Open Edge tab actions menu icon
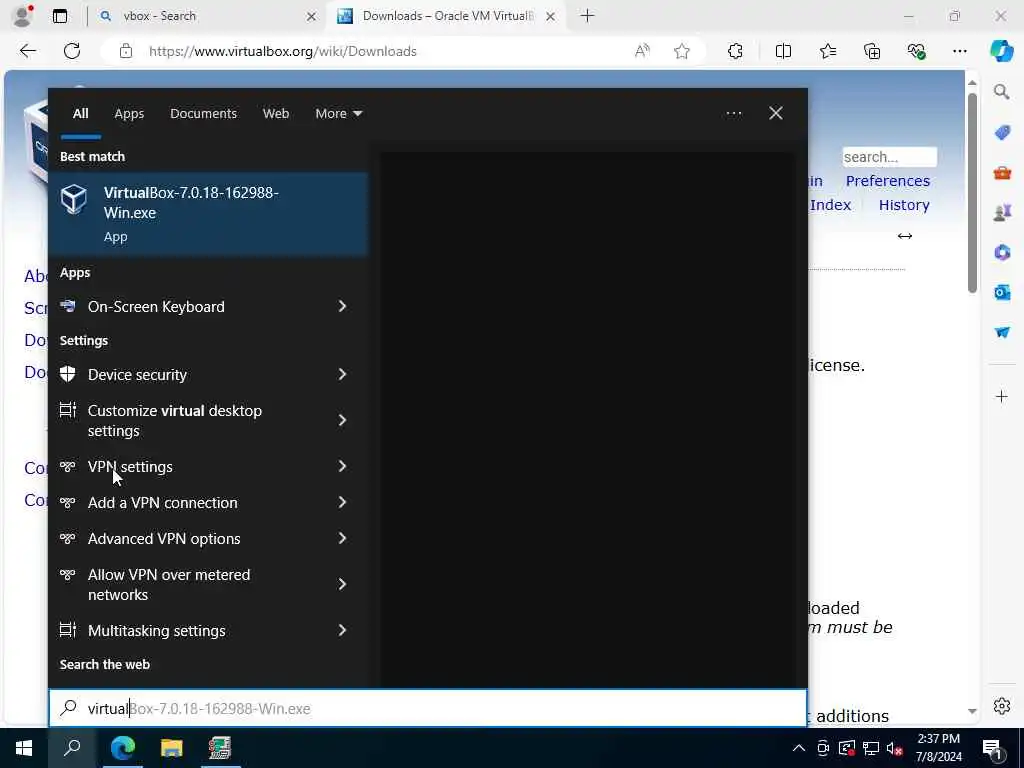Viewport: 1024px width, 768px height. pyautogui.click(x=60, y=16)
